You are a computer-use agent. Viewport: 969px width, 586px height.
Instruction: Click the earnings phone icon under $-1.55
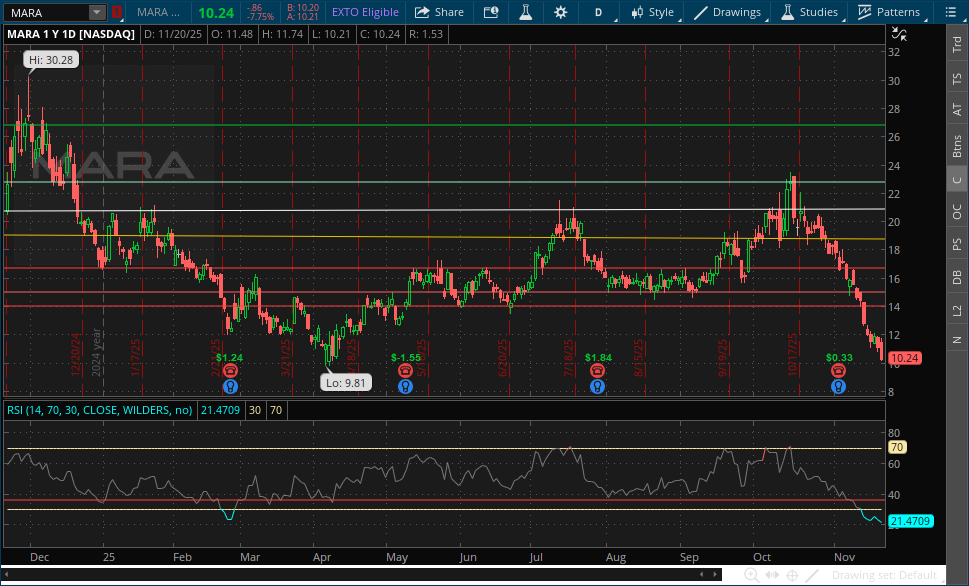tap(405, 370)
